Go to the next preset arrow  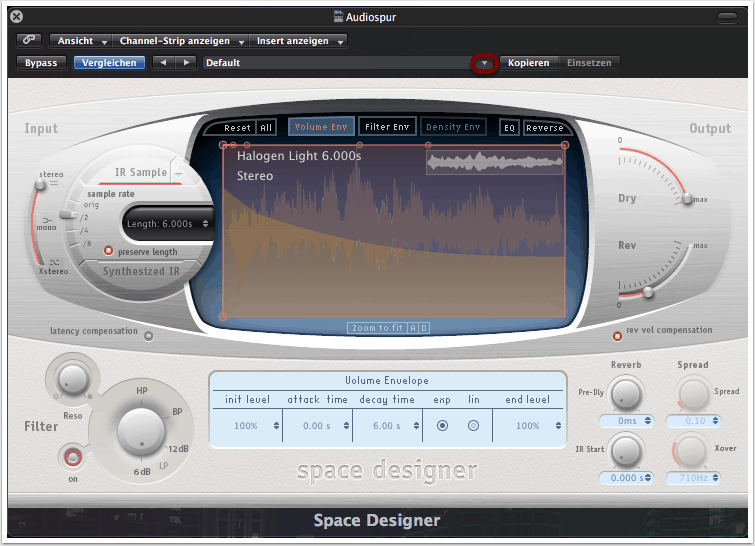tap(185, 63)
